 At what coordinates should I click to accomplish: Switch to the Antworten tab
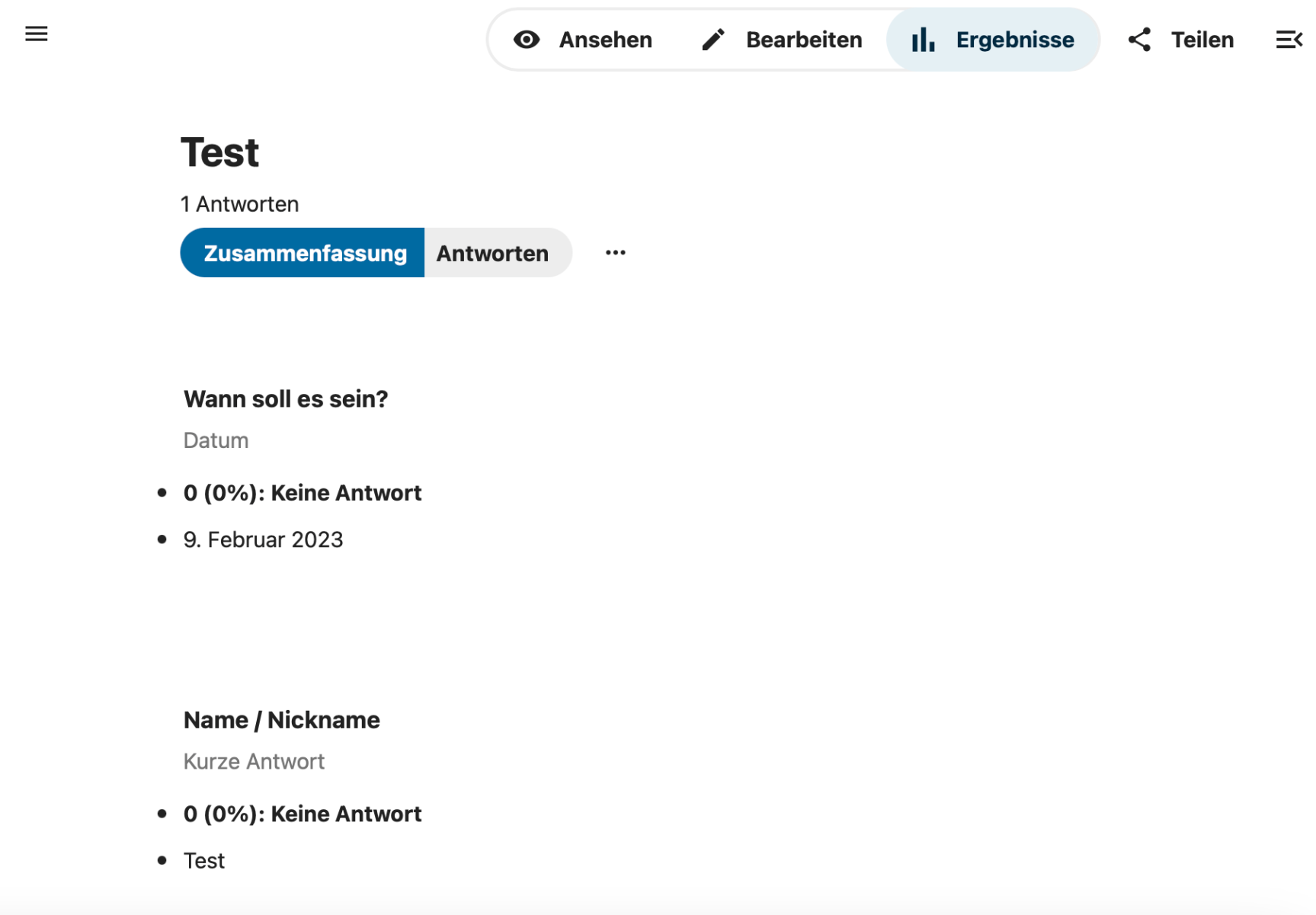coord(492,253)
